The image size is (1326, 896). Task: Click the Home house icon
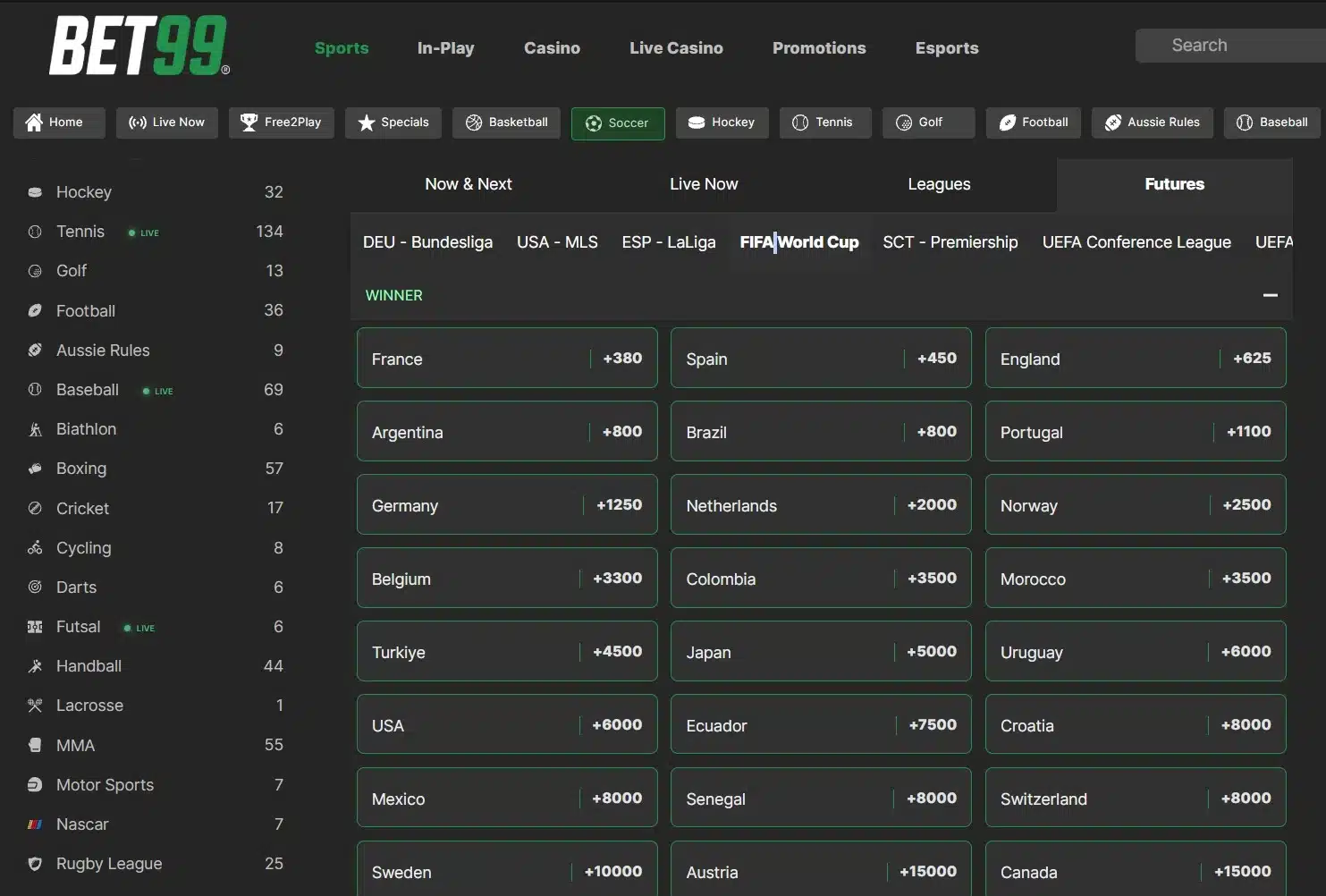coord(34,123)
